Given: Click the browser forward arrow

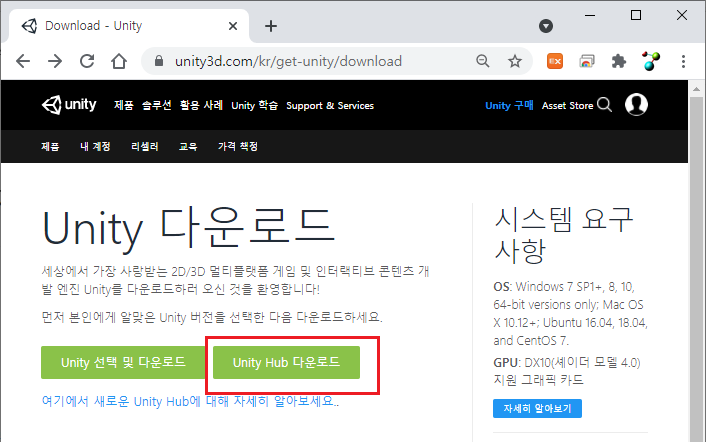Looking at the screenshot, I should 55,61.
